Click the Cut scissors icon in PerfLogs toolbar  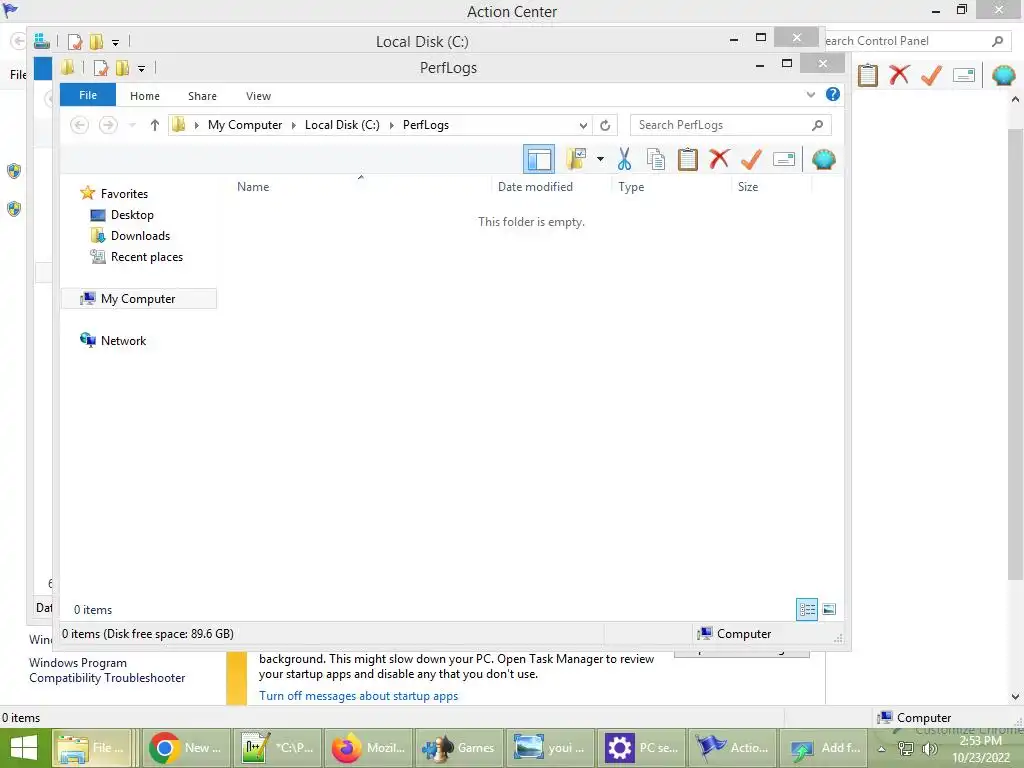tap(624, 159)
